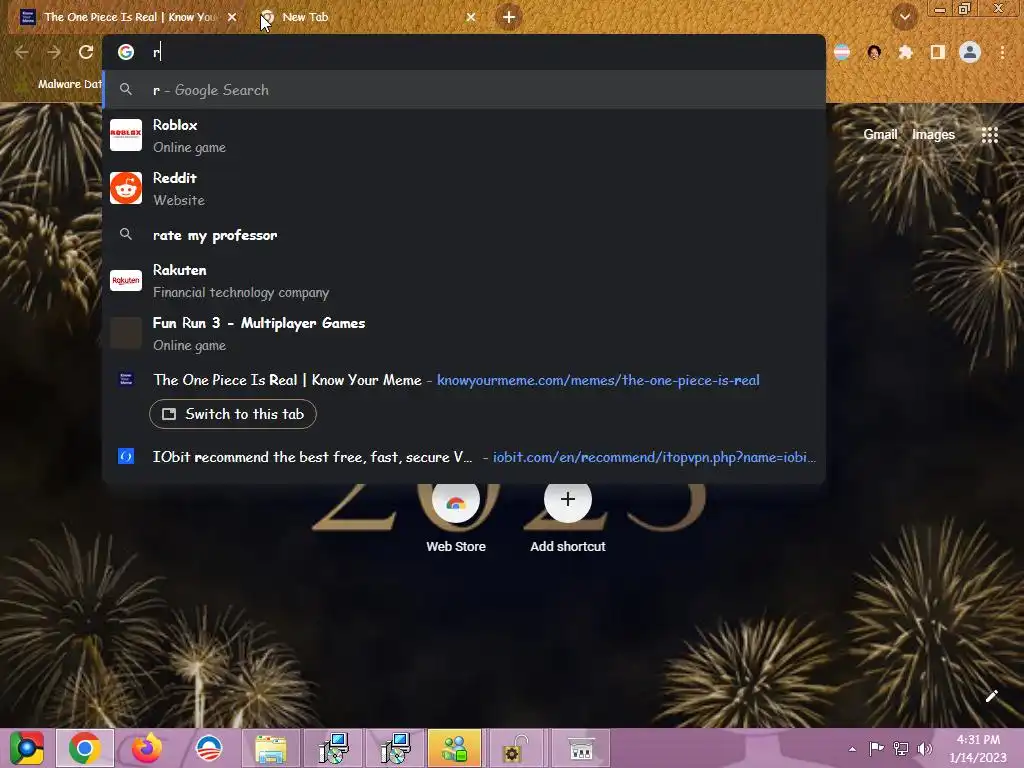Open the tab search dropdown arrow
The height and width of the screenshot is (768, 1024).
click(x=904, y=17)
